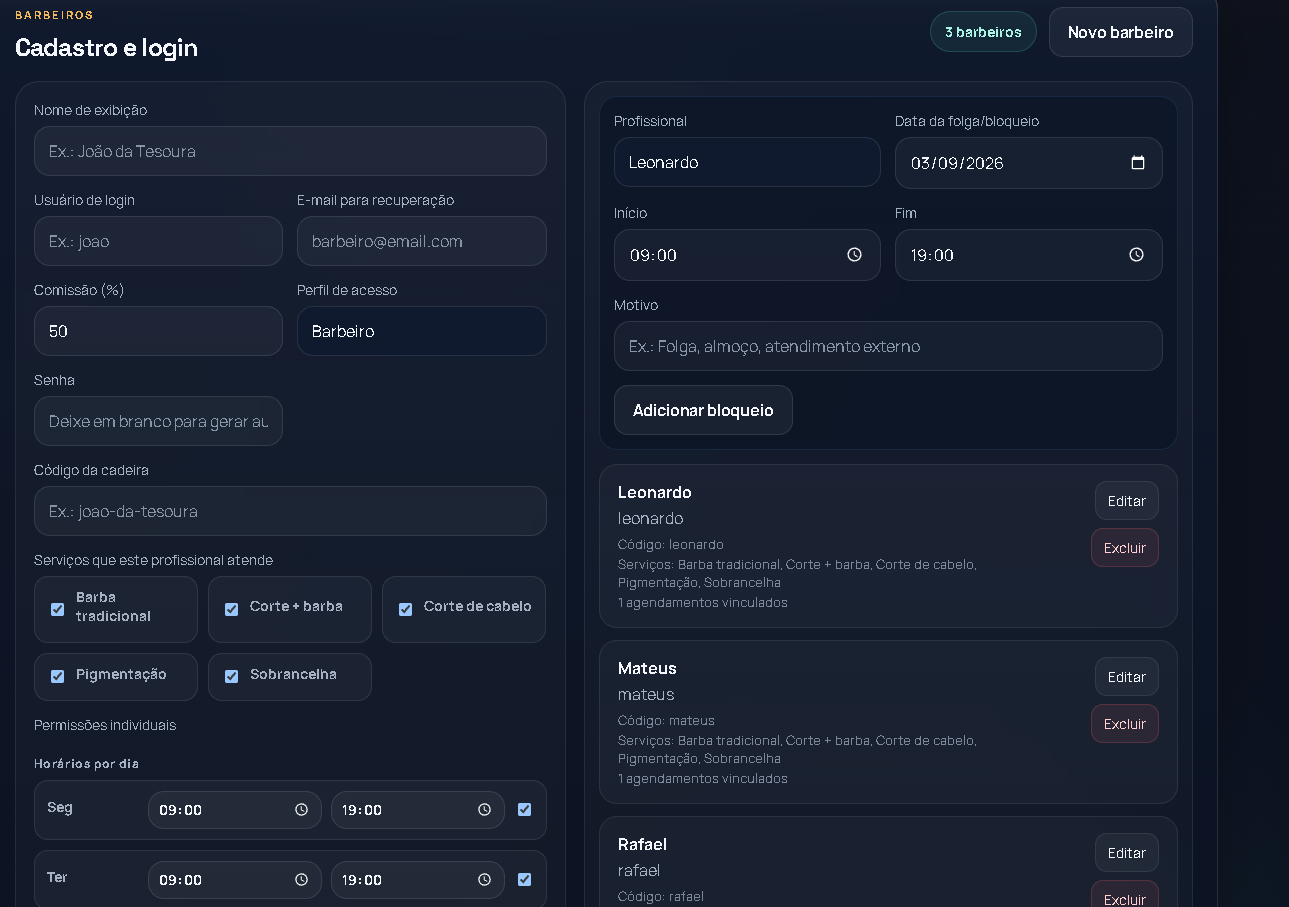Image resolution: width=1289 pixels, height=907 pixels.
Task: Toggle Corte de cabelo checkbox
Action: coord(405,609)
